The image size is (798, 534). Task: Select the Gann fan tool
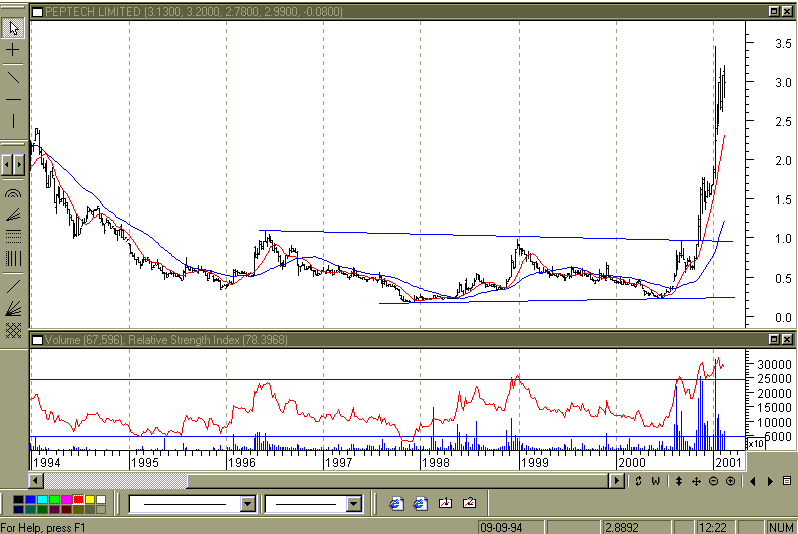tap(13, 308)
